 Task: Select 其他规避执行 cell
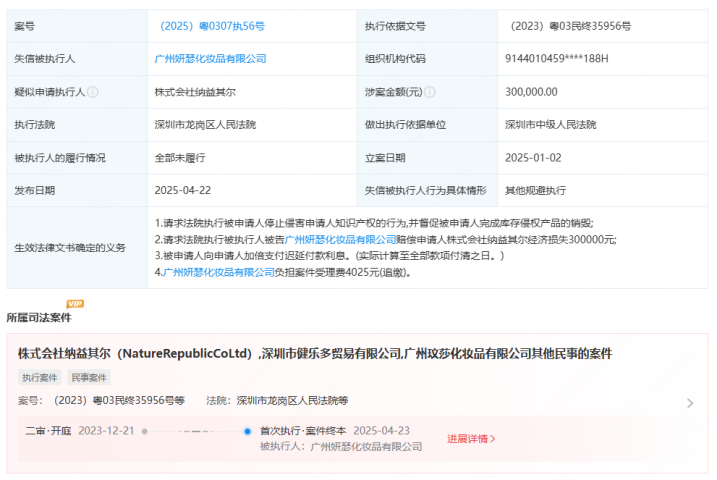tap(535, 190)
